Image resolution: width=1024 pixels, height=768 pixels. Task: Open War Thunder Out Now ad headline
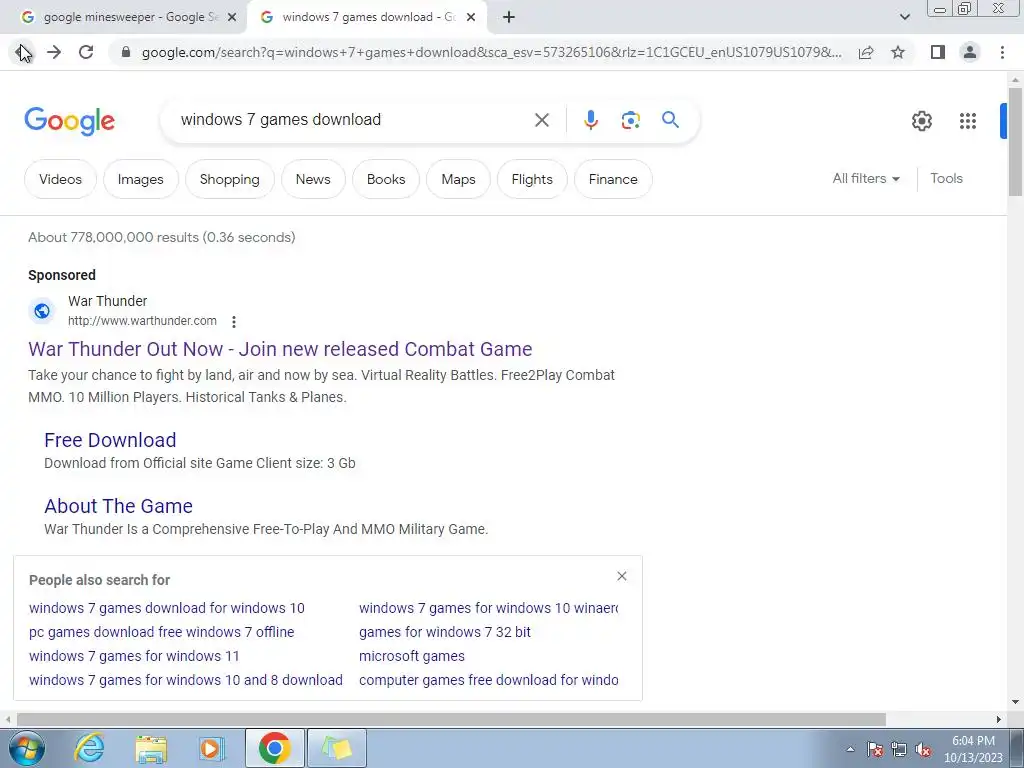[x=280, y=349]
